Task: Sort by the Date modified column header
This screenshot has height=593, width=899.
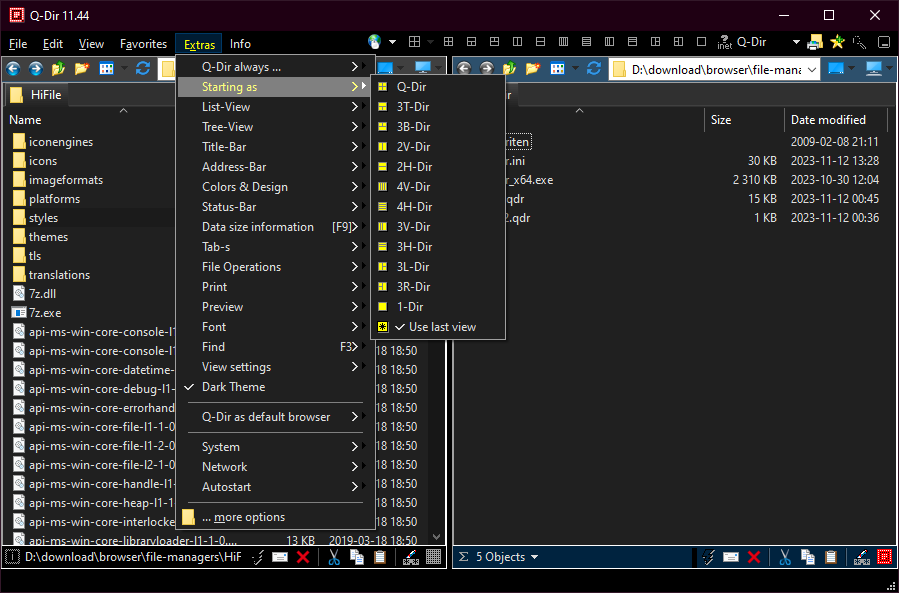Action: pyautogui.click(x=828, y=120)
